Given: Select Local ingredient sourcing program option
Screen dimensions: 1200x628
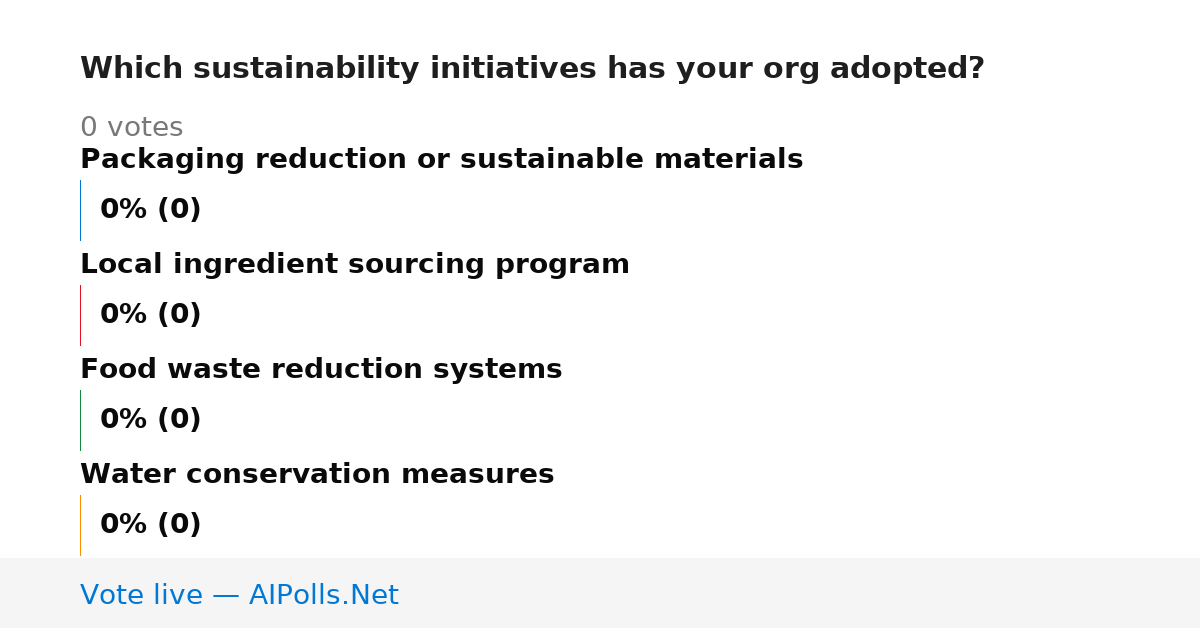Looking at the screenshot, I should coord(355,265).
